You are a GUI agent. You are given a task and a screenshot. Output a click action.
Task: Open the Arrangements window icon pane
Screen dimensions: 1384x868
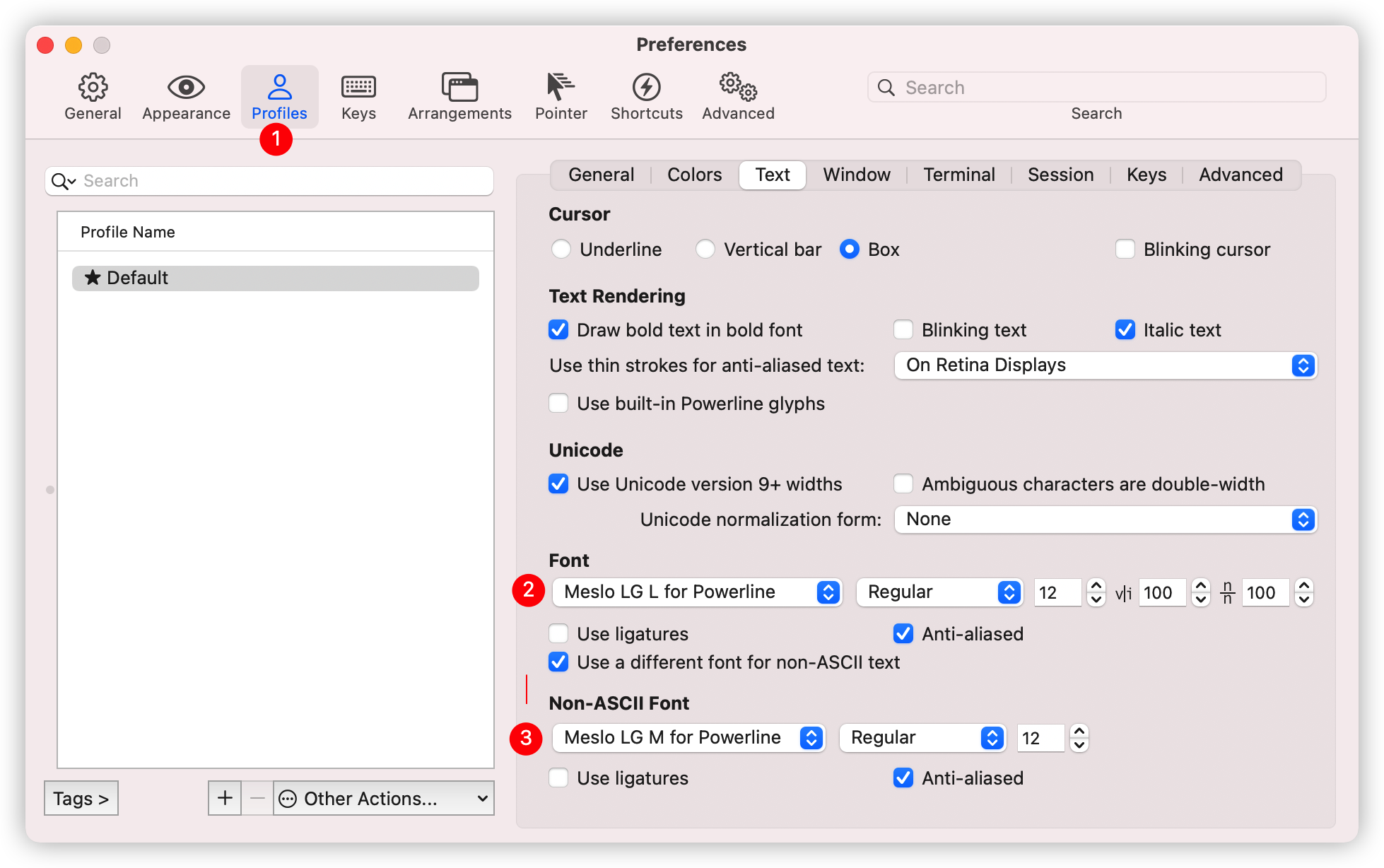coord(459,88)
